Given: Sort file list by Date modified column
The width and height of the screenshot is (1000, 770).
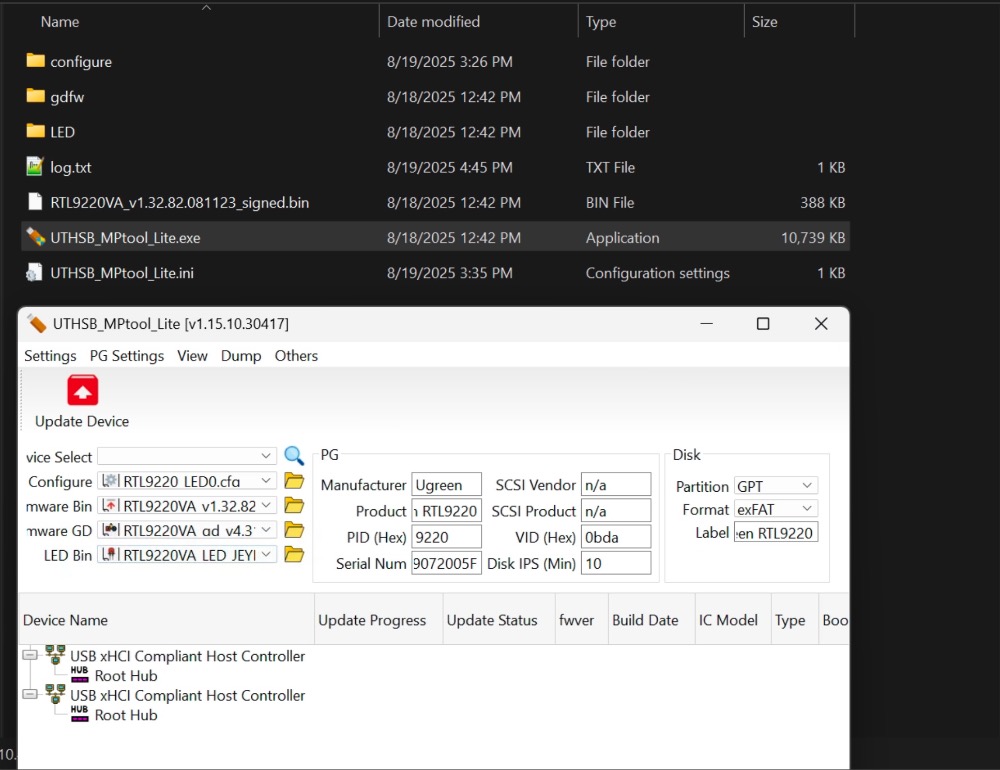Looking at the screenshot, I should tap(433, 22).
